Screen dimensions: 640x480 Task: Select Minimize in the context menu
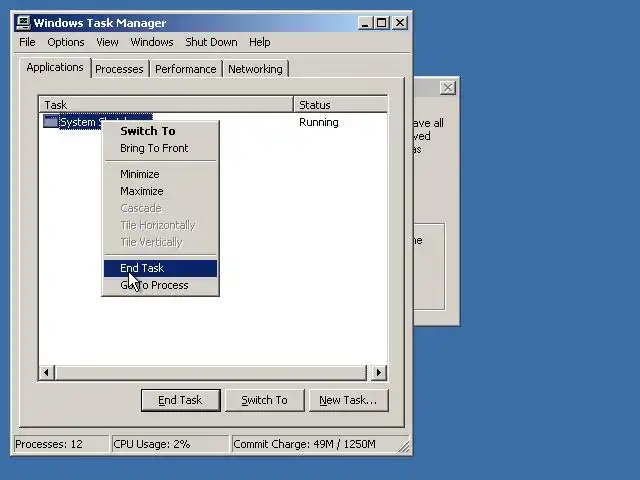pos(160,174)
